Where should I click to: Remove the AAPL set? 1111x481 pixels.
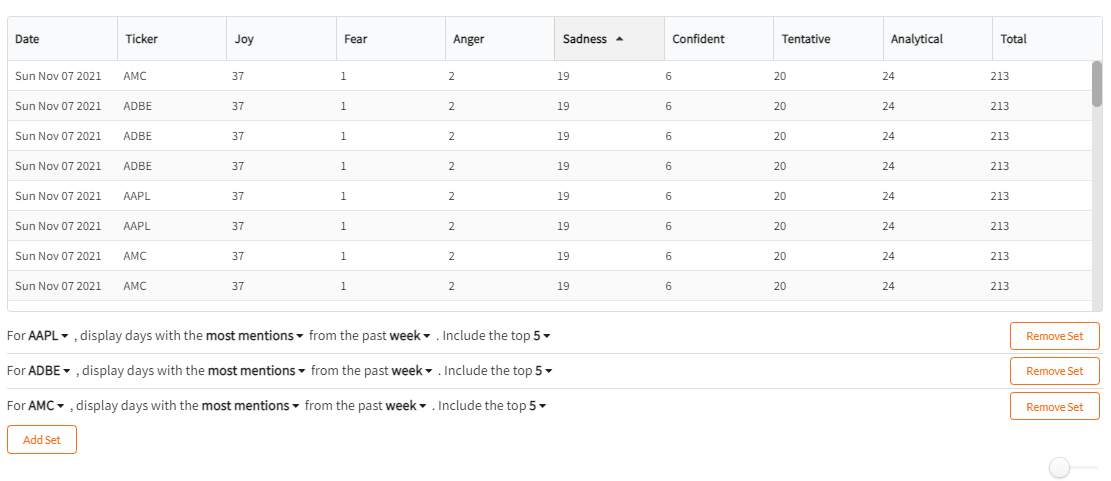point(1054,336)
